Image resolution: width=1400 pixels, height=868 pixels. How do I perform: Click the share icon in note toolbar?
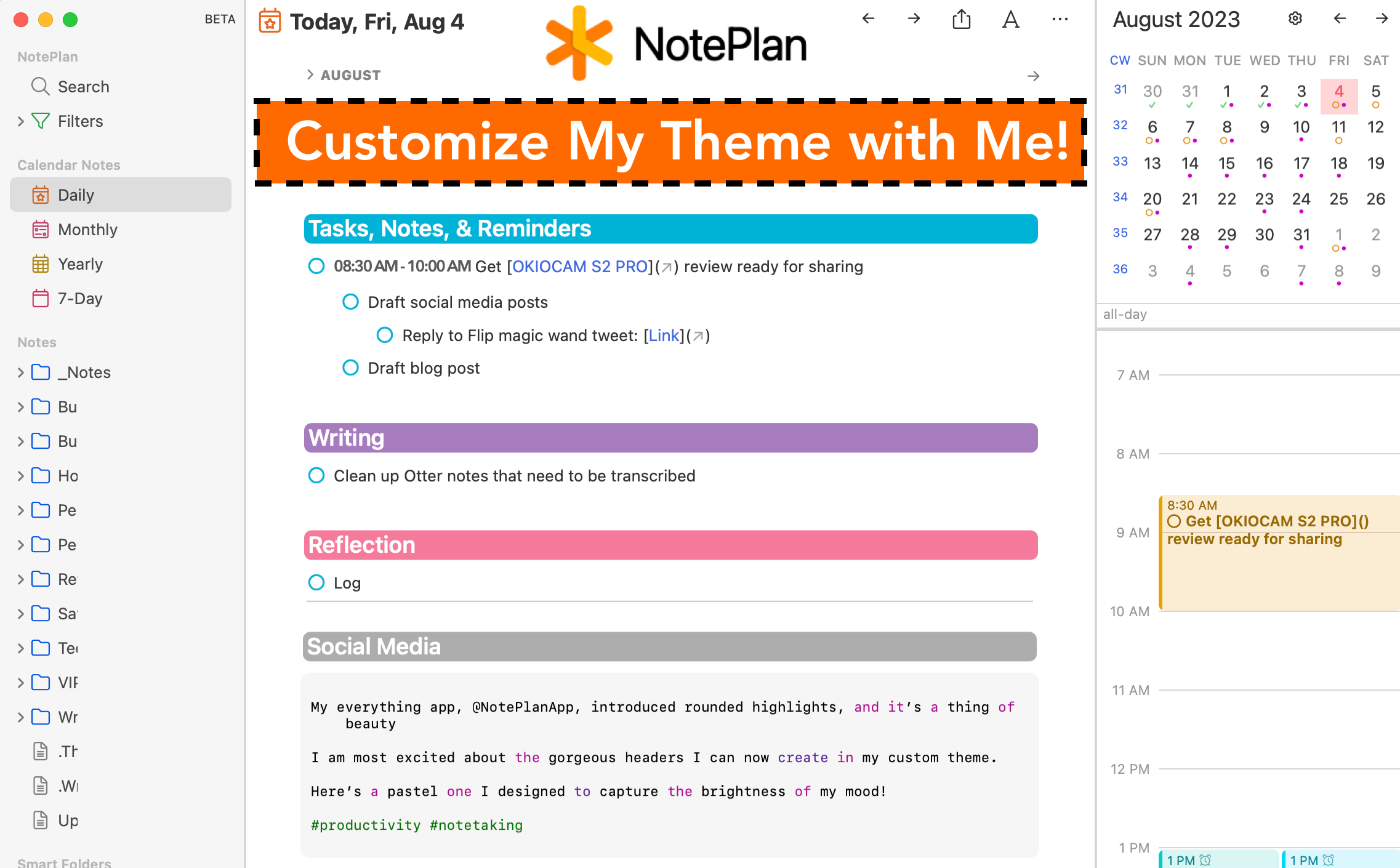point(961,20)
